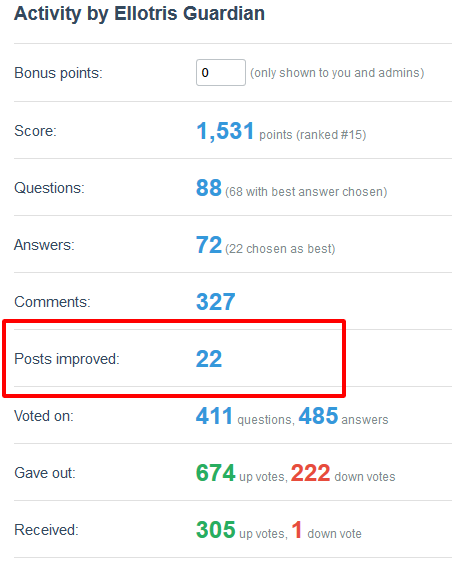The image size is (452, 572).
Task: Click the Gave out label
Action: (x=45, y=473)
